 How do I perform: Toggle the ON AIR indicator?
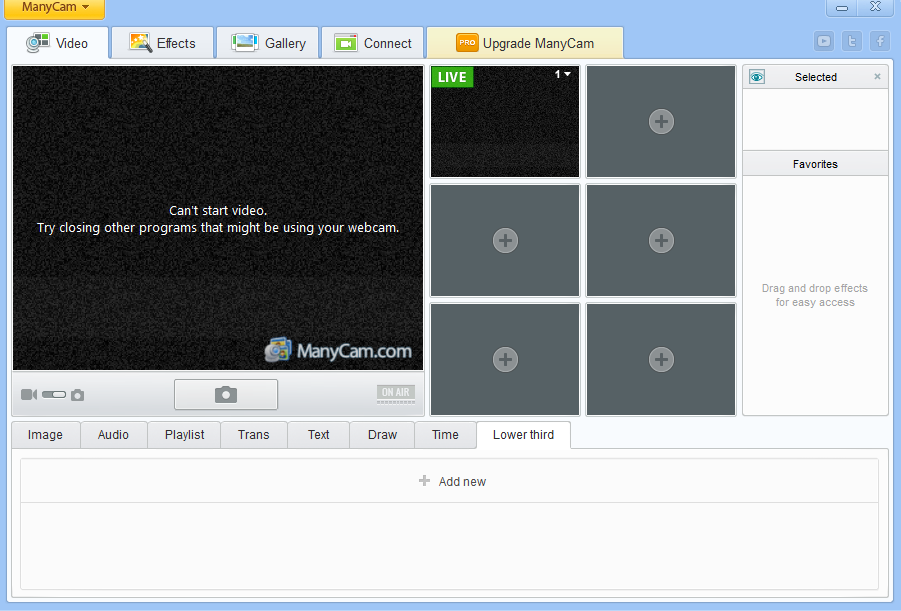pyautogui.click(x=395, y=393)
